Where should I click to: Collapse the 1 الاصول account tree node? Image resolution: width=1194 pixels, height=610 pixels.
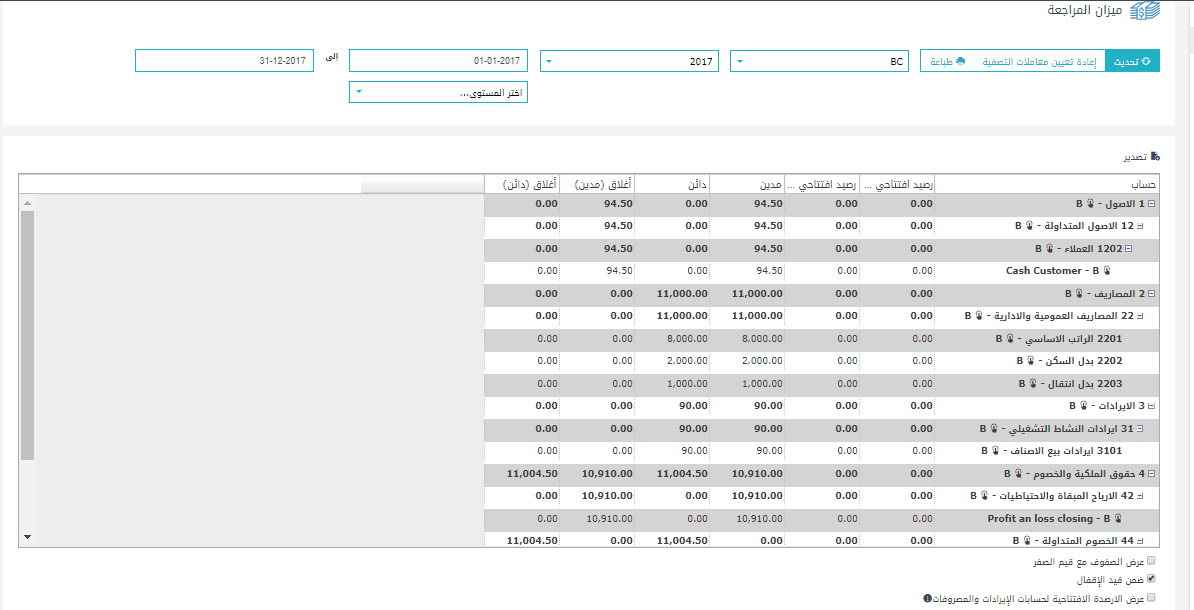[x=1152, y=203]
